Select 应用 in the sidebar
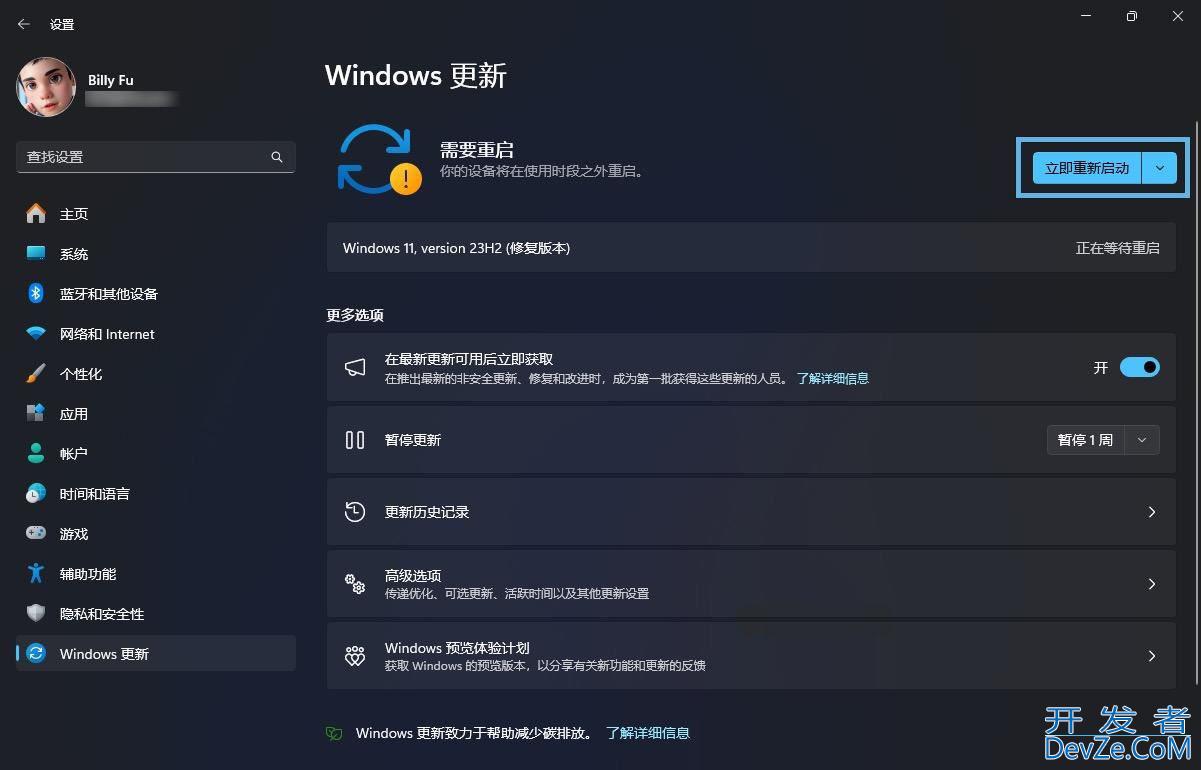The width and height of the screenshot is (1201, 770). point(156,413)
